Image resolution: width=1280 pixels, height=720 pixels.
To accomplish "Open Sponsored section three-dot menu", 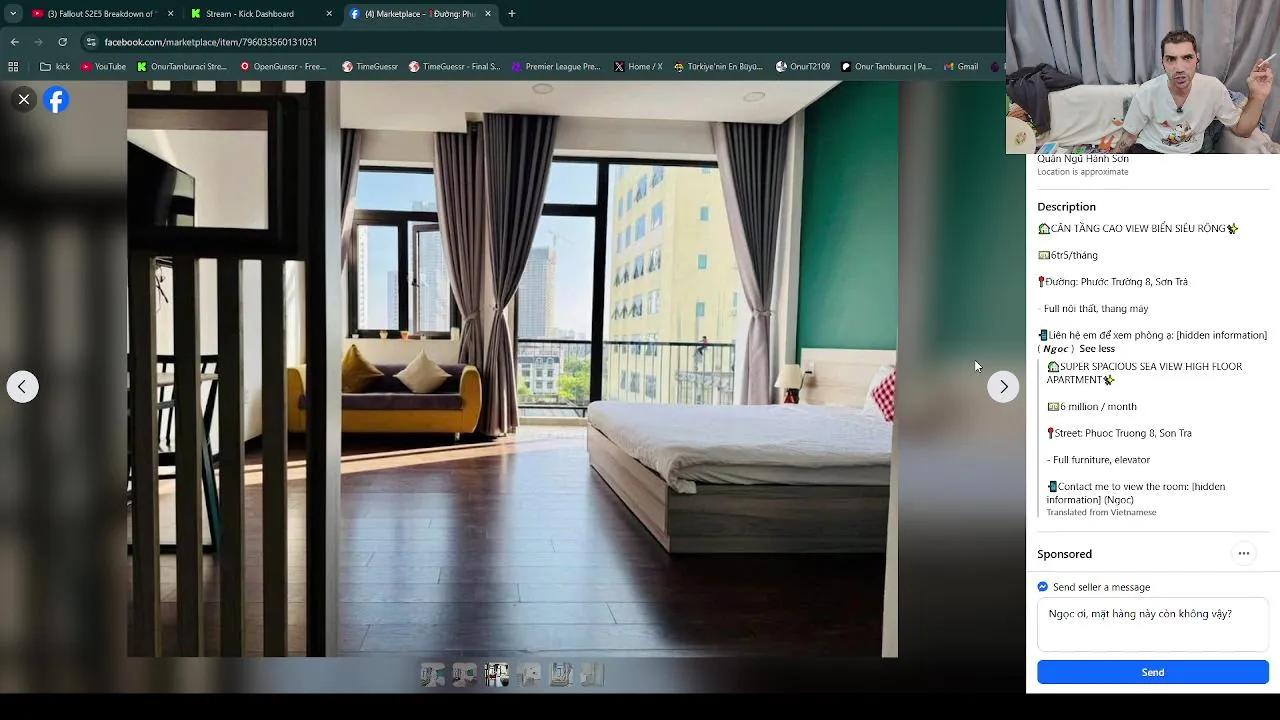I will [x=1244, y=553].
